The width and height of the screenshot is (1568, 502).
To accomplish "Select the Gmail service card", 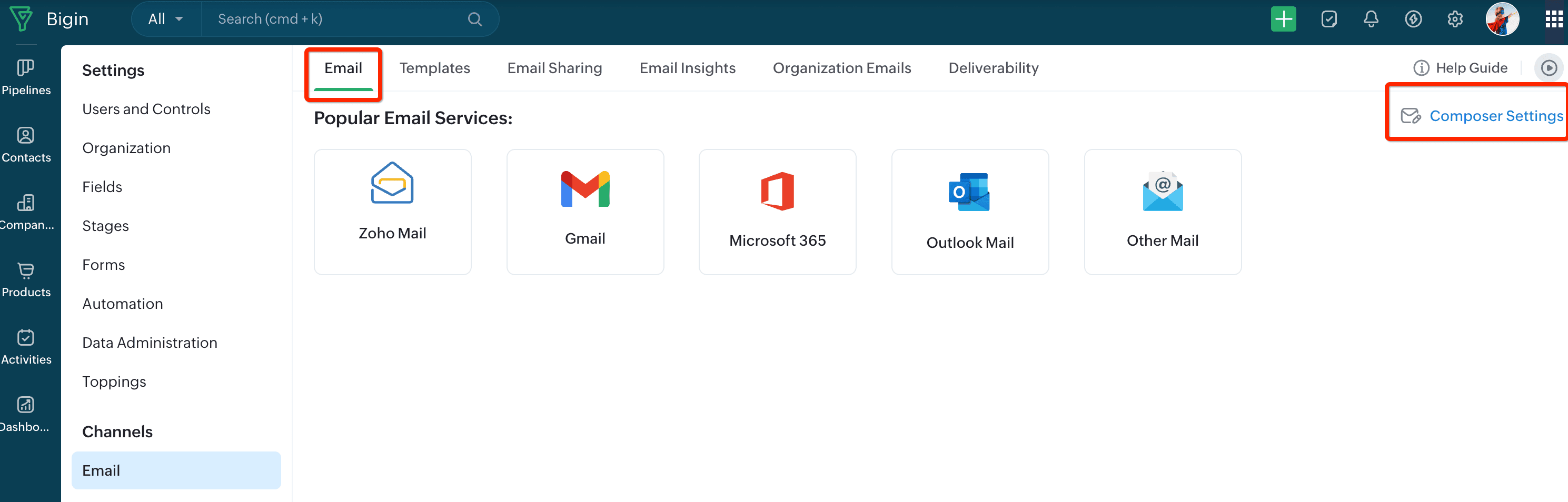I will click(585, 212).
